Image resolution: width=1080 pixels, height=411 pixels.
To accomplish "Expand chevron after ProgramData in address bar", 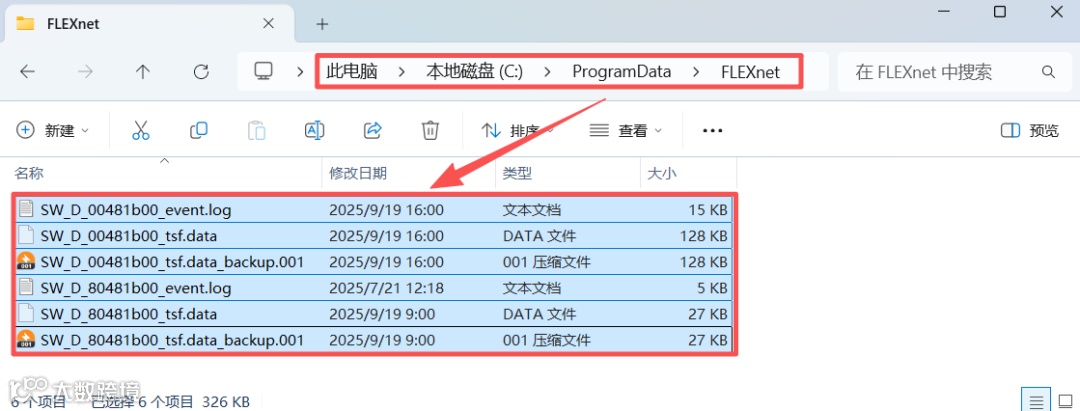I will pos(696,72).
